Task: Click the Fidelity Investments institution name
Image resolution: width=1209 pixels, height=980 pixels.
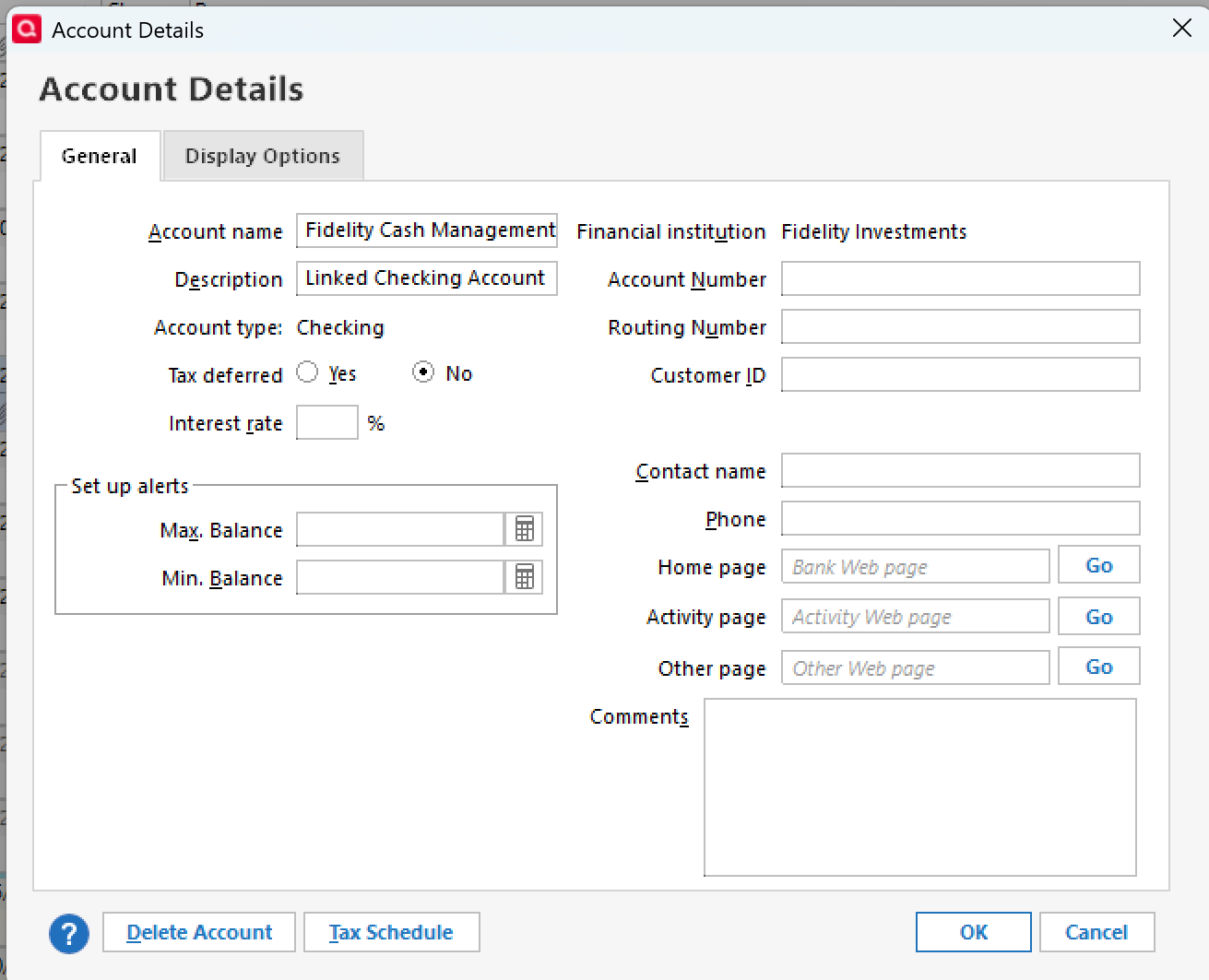Action: 874,231
